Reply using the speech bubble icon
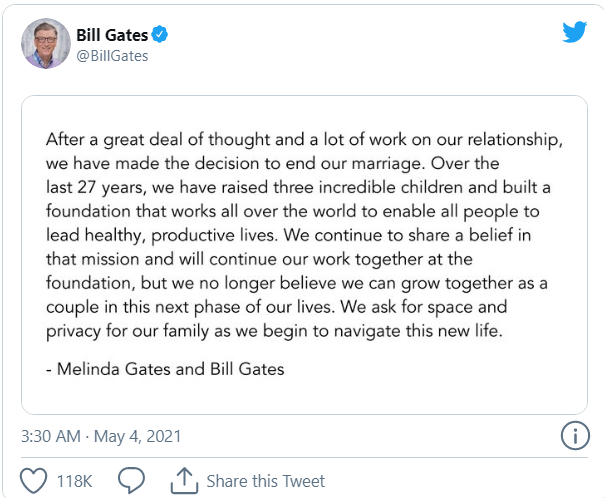Viewport: 604px width, 498px height. [132, 481]
